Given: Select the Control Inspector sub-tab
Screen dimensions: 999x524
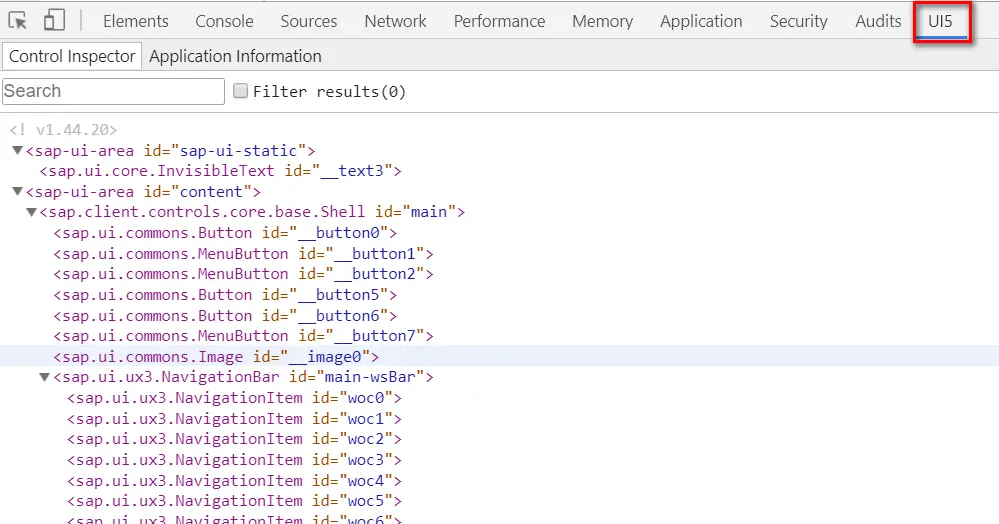Looking at the screenshot, I should 72,56.
